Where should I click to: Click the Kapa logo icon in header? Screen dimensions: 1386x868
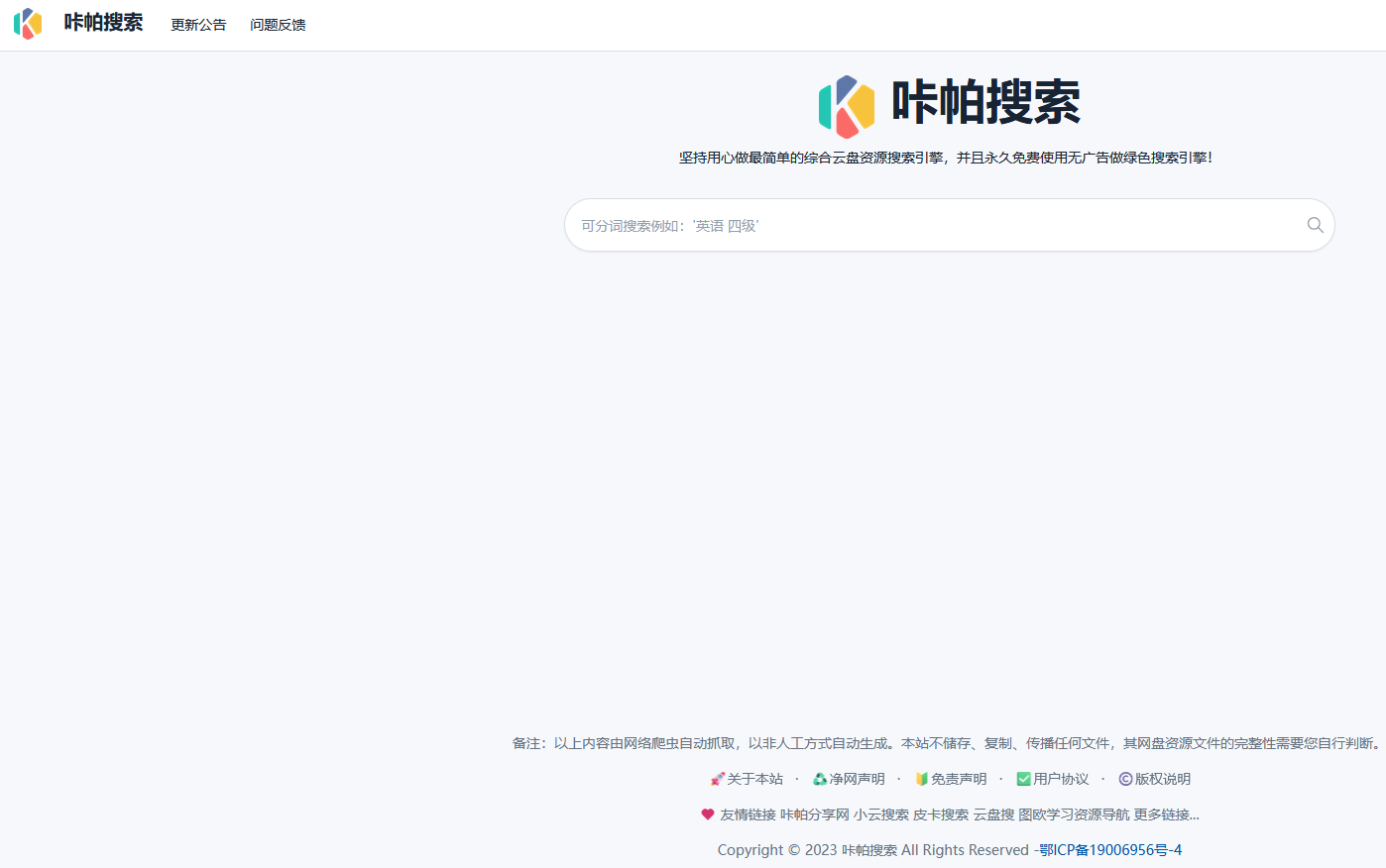28,24
